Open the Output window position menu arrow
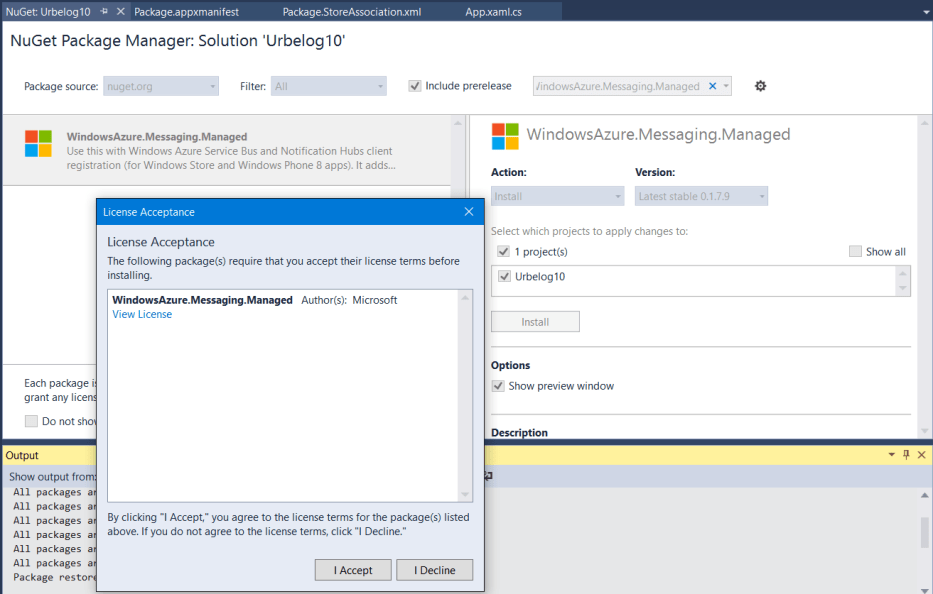The image size is (933, 594). pos(890,455)
